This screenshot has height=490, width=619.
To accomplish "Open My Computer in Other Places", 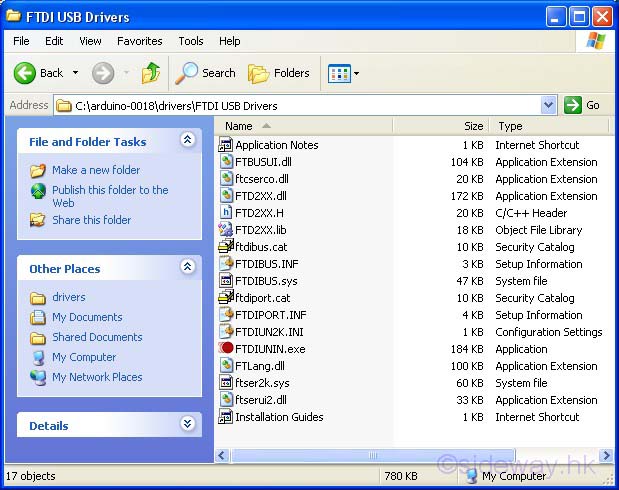I will (x=84, y=357).
